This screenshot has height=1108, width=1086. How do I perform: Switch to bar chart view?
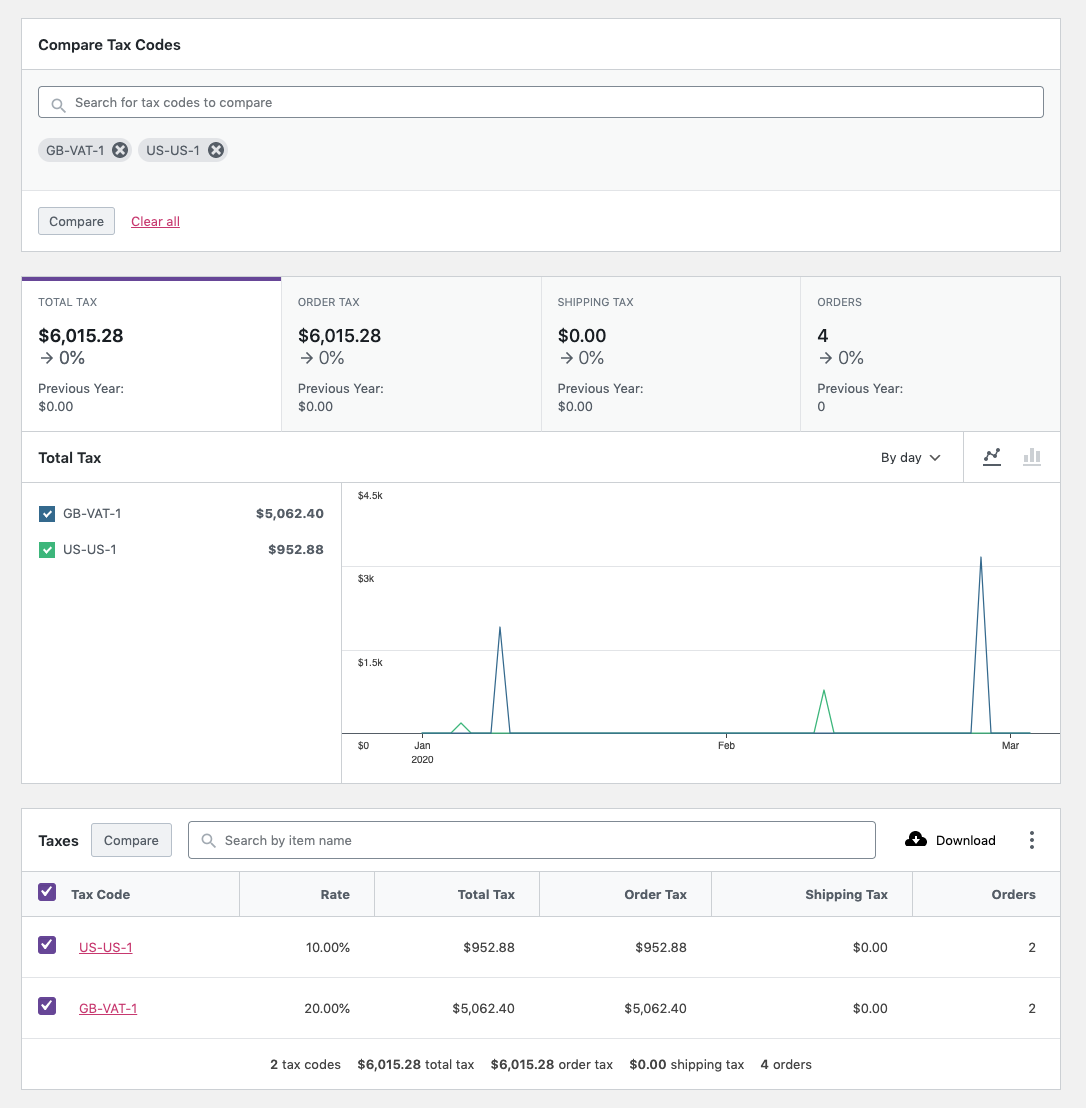pos(1032,457)
